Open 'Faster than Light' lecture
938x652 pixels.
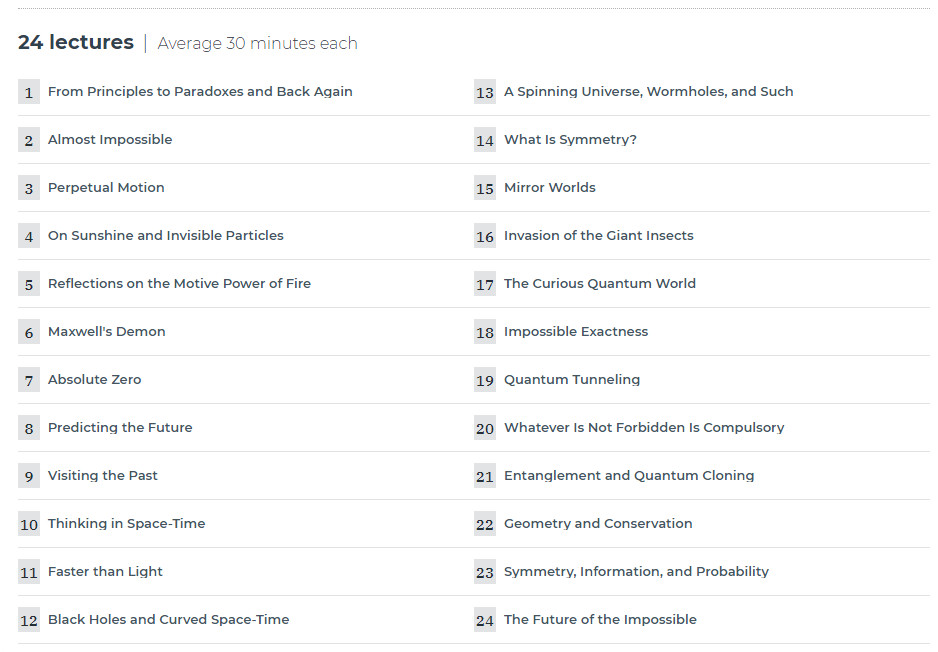tap(105, 572)
